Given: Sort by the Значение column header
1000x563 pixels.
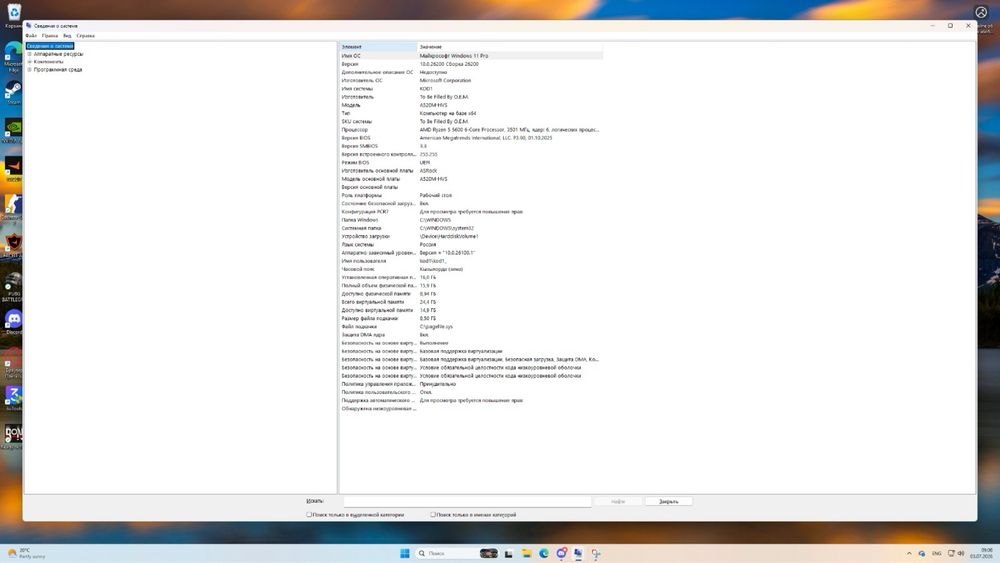Looking at the screenshot, I should click(510, 47).
